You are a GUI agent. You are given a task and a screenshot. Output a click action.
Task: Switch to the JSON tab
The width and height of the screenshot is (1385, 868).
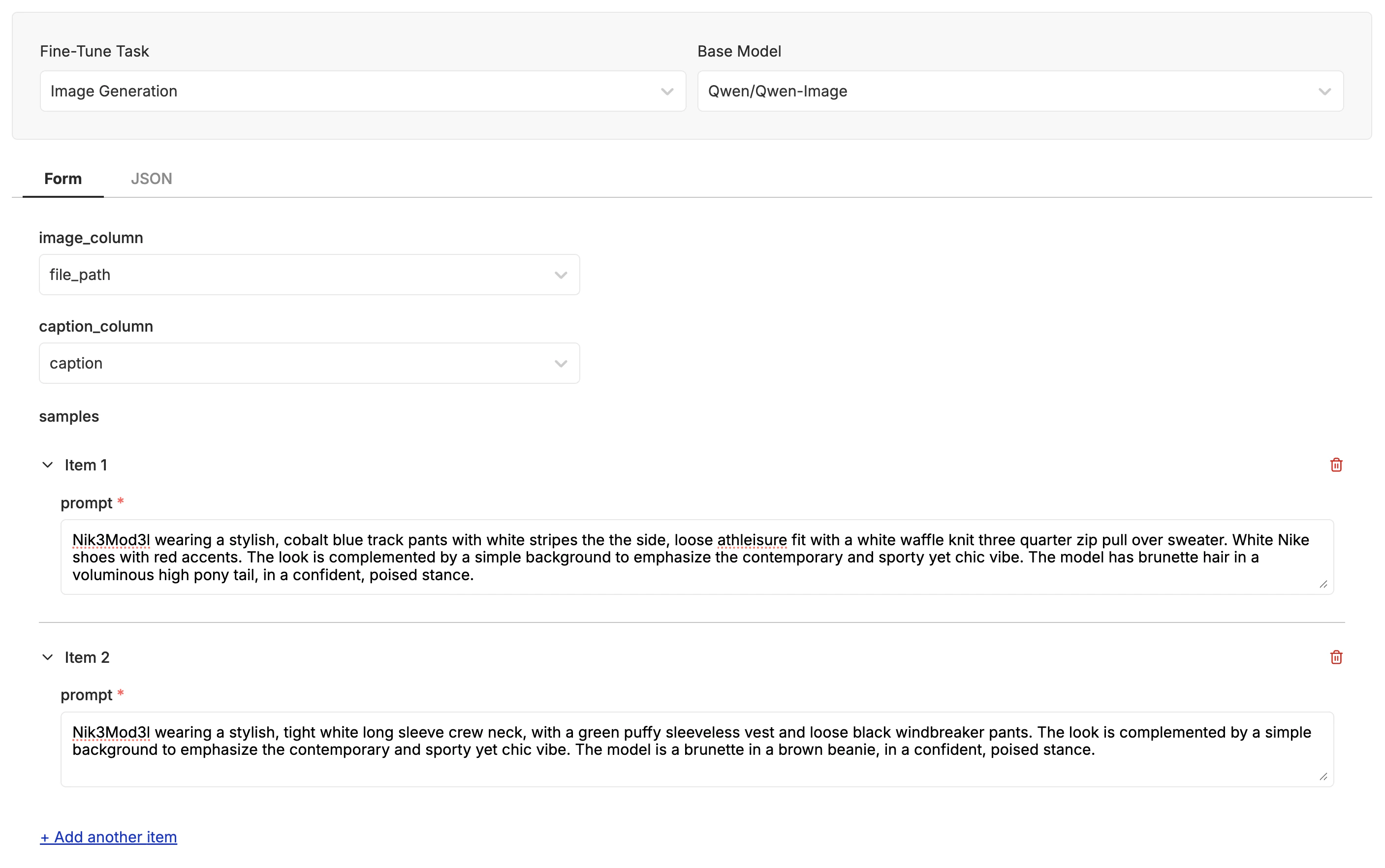pyautogui.click(x=152, y=179)
